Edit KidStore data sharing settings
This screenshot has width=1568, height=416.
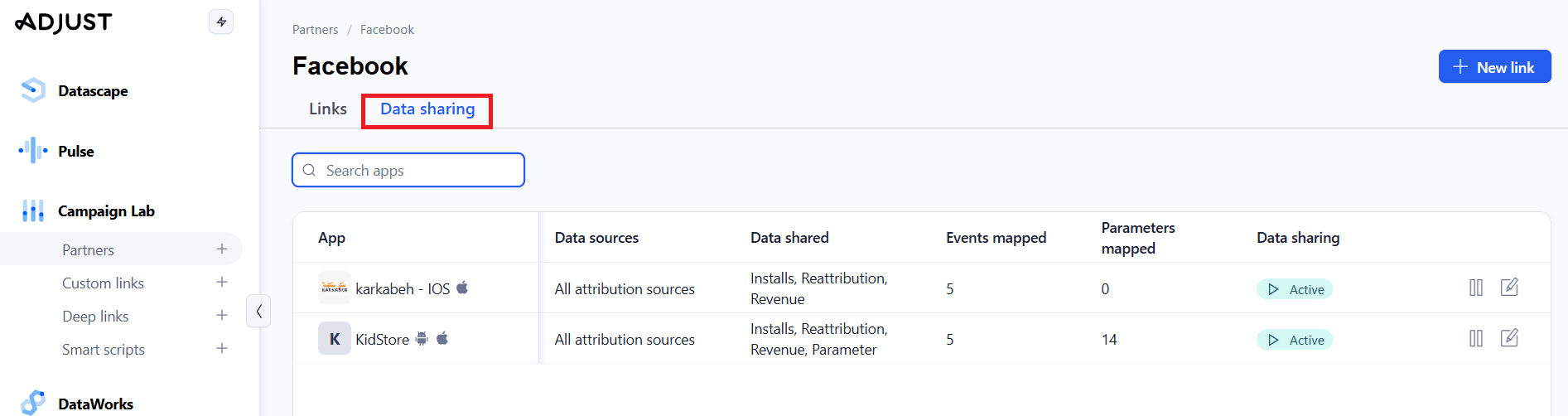pyautogui.click(x=1509, y=338)
